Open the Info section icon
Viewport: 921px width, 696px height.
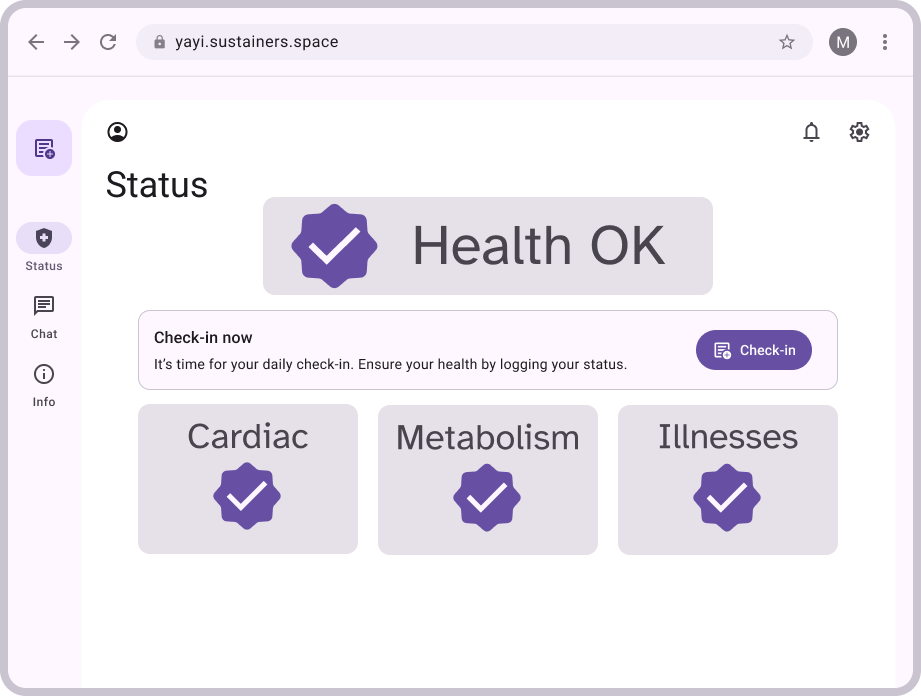click(x=44, y=374)
